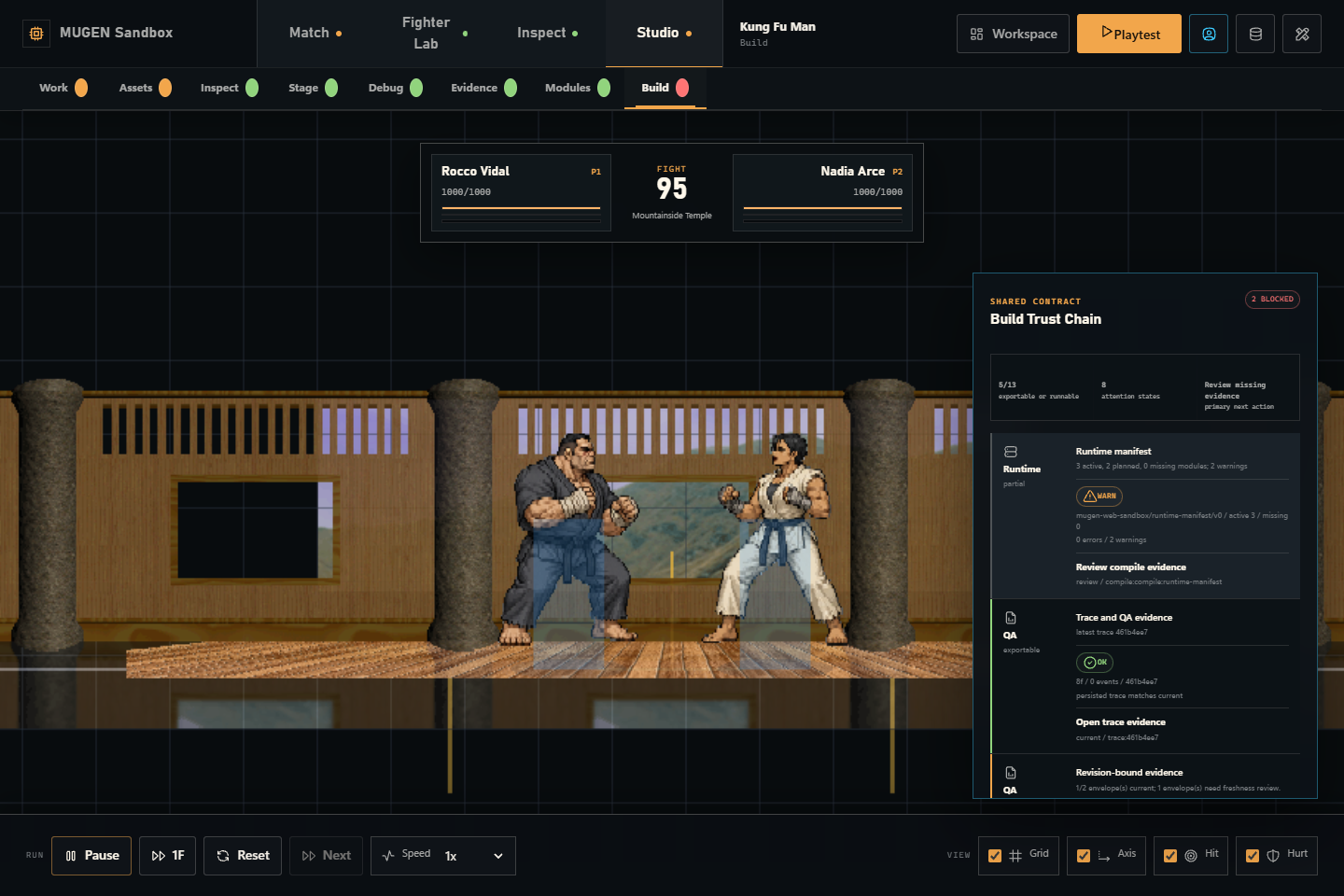Reset the match simulation
Screen dimensions: 1344x896
243,856
